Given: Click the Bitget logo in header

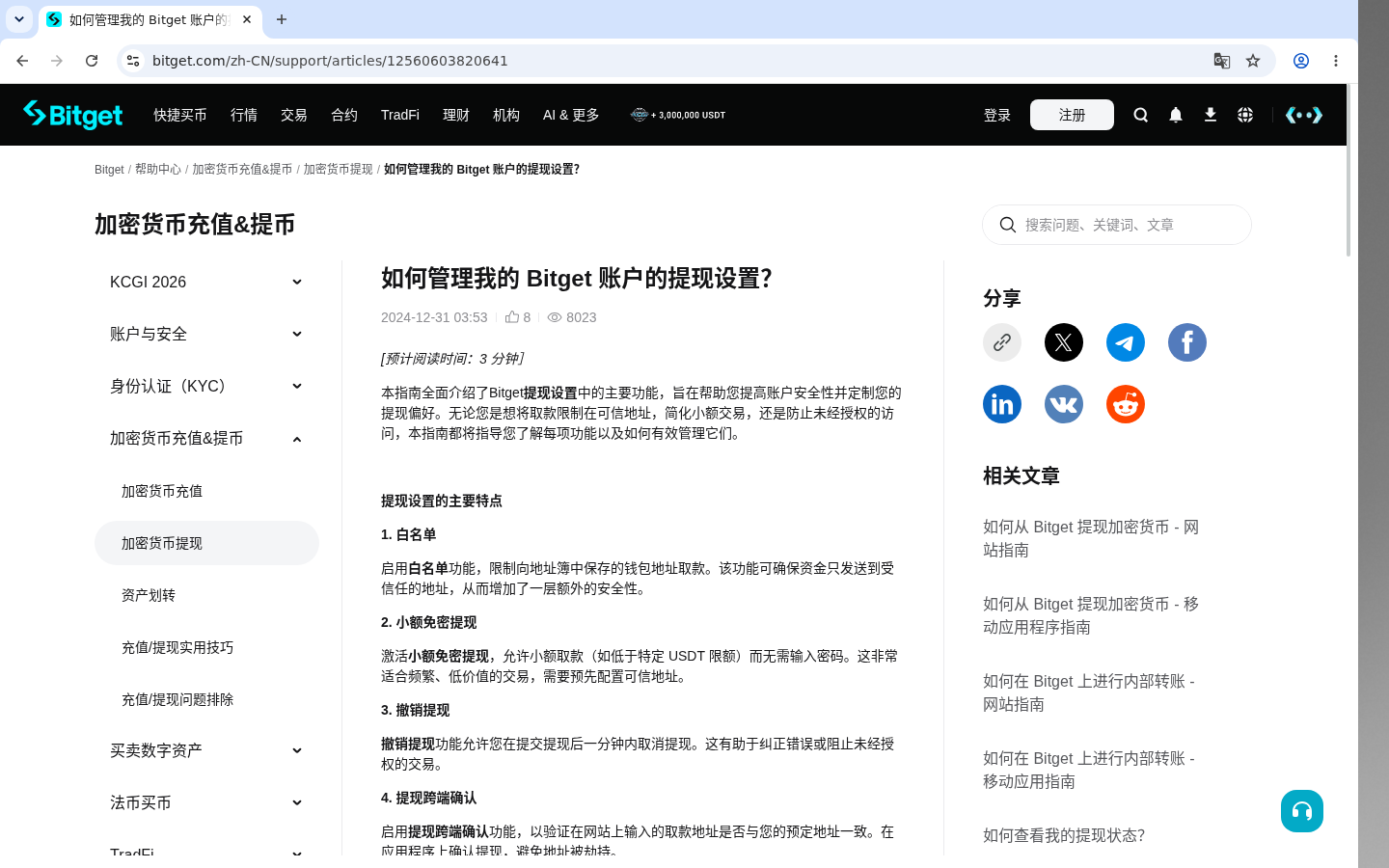Looking at the screenshot, I should 73,115.
